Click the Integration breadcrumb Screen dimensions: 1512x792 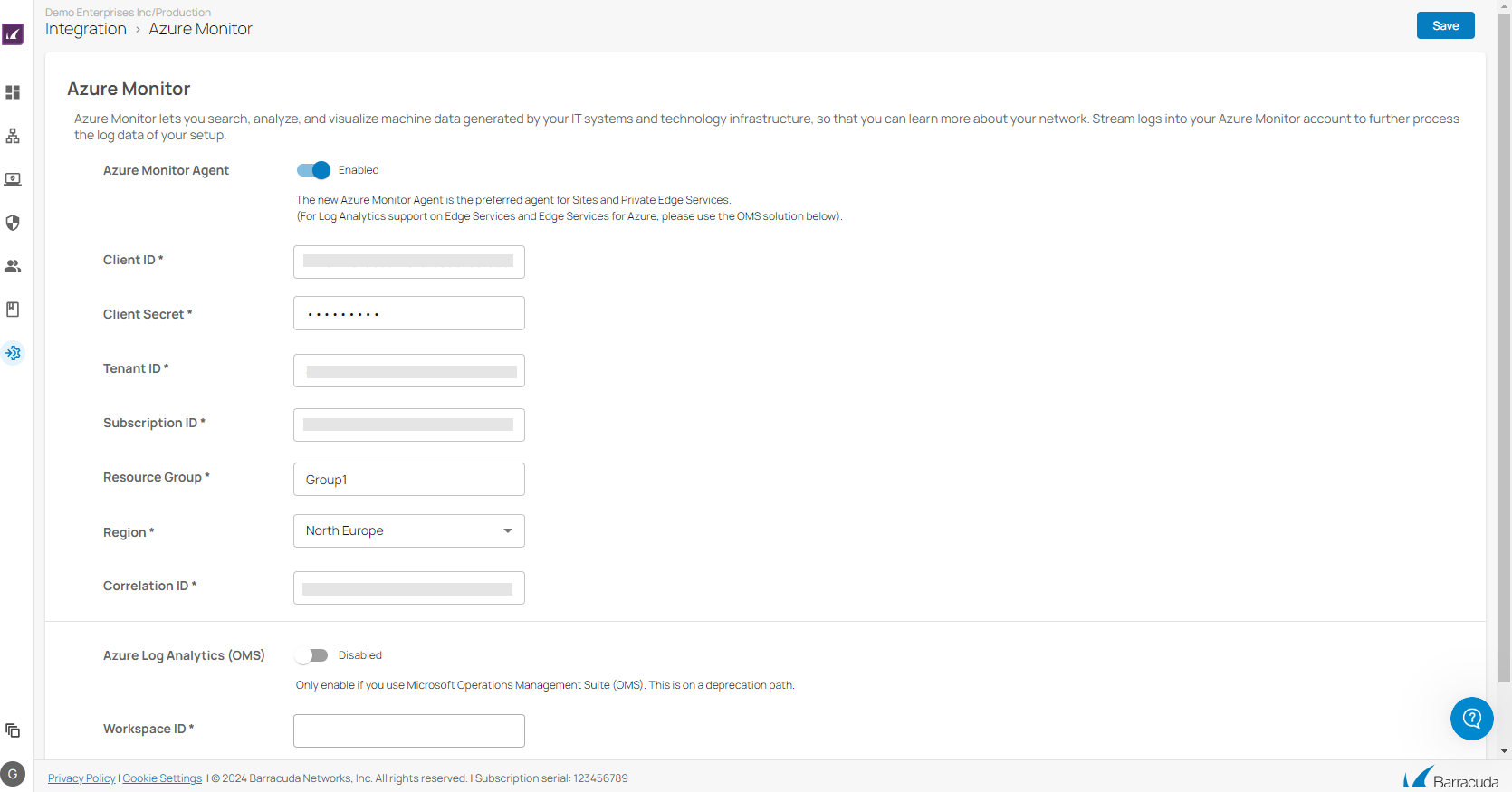click(x=86, y=29)
